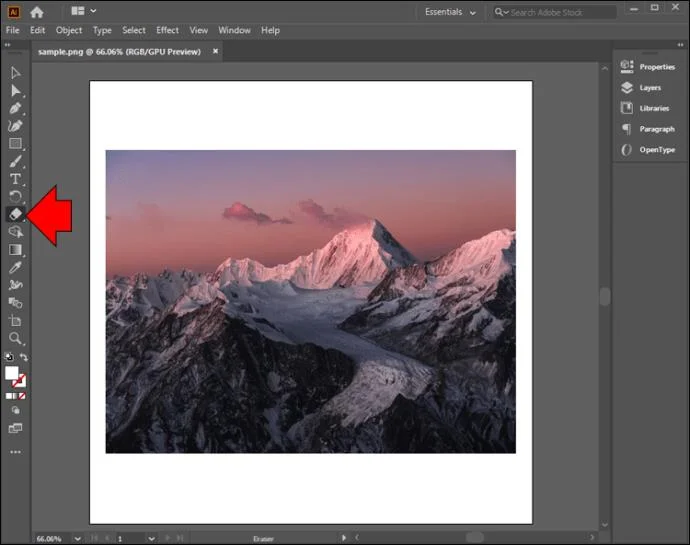
Task: Open the File menu
Action: 12,30
